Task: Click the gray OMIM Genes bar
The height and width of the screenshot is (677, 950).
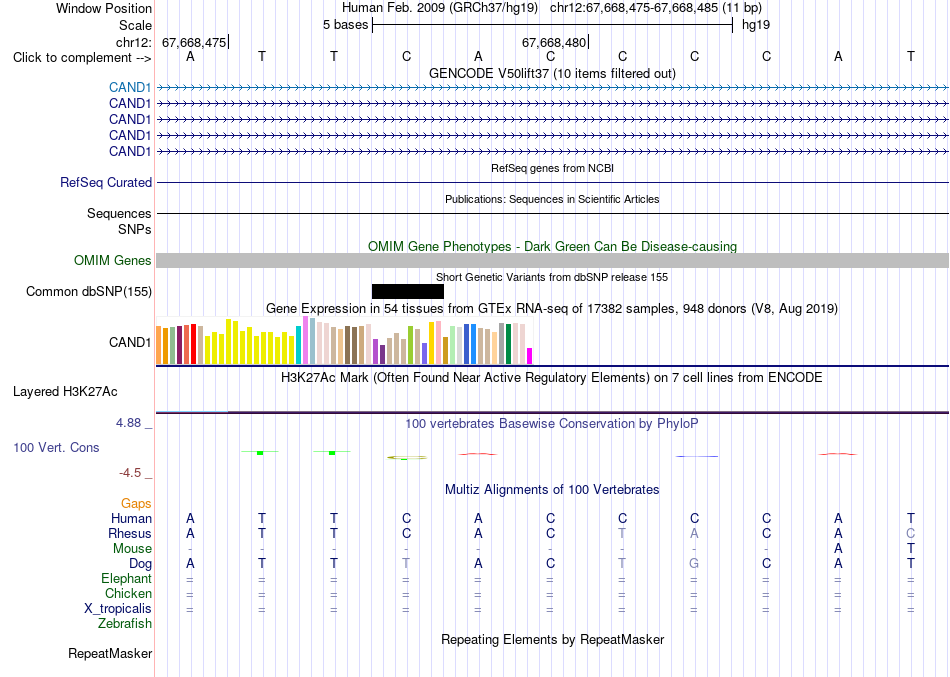Action: 552,261
